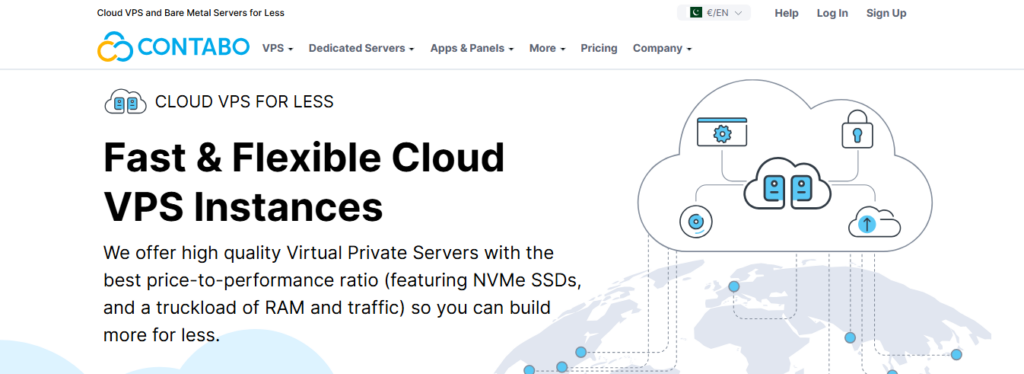Open the €/EN currency language selector

[x=714, y=12]
